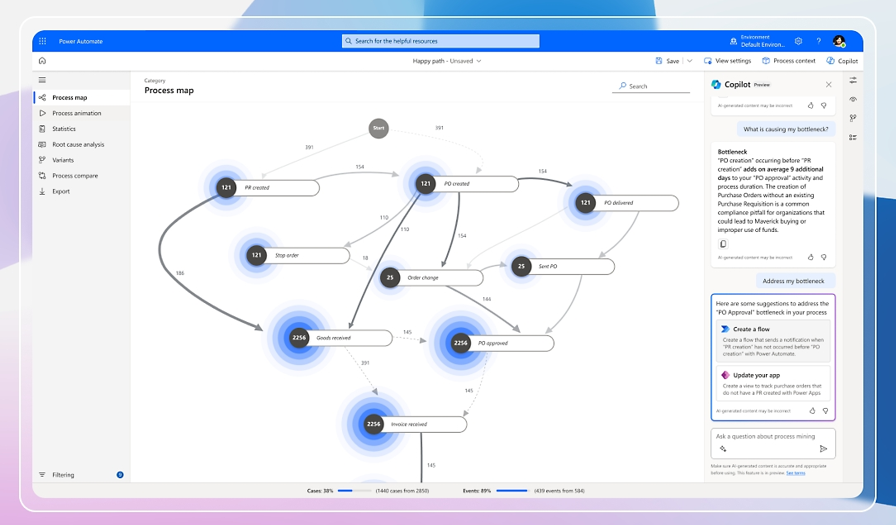
Task: Choose the Update your app suggestion
Action: tap(773, 383)
